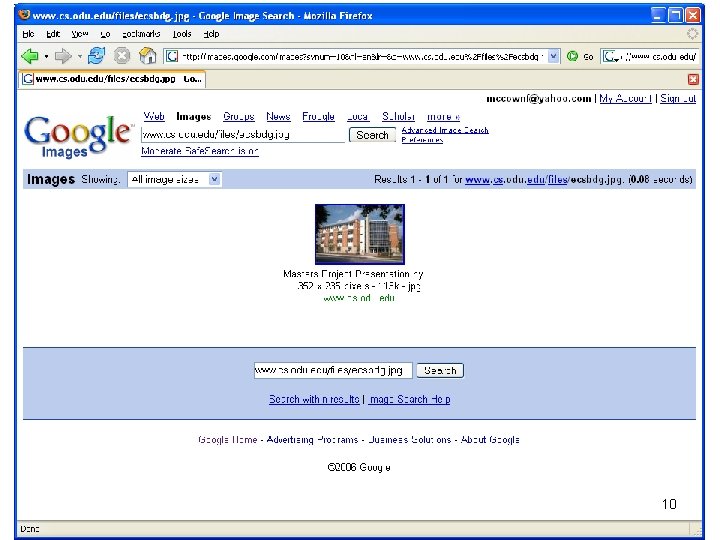
Task: Maximize the Firefox window
Action: 675,15
